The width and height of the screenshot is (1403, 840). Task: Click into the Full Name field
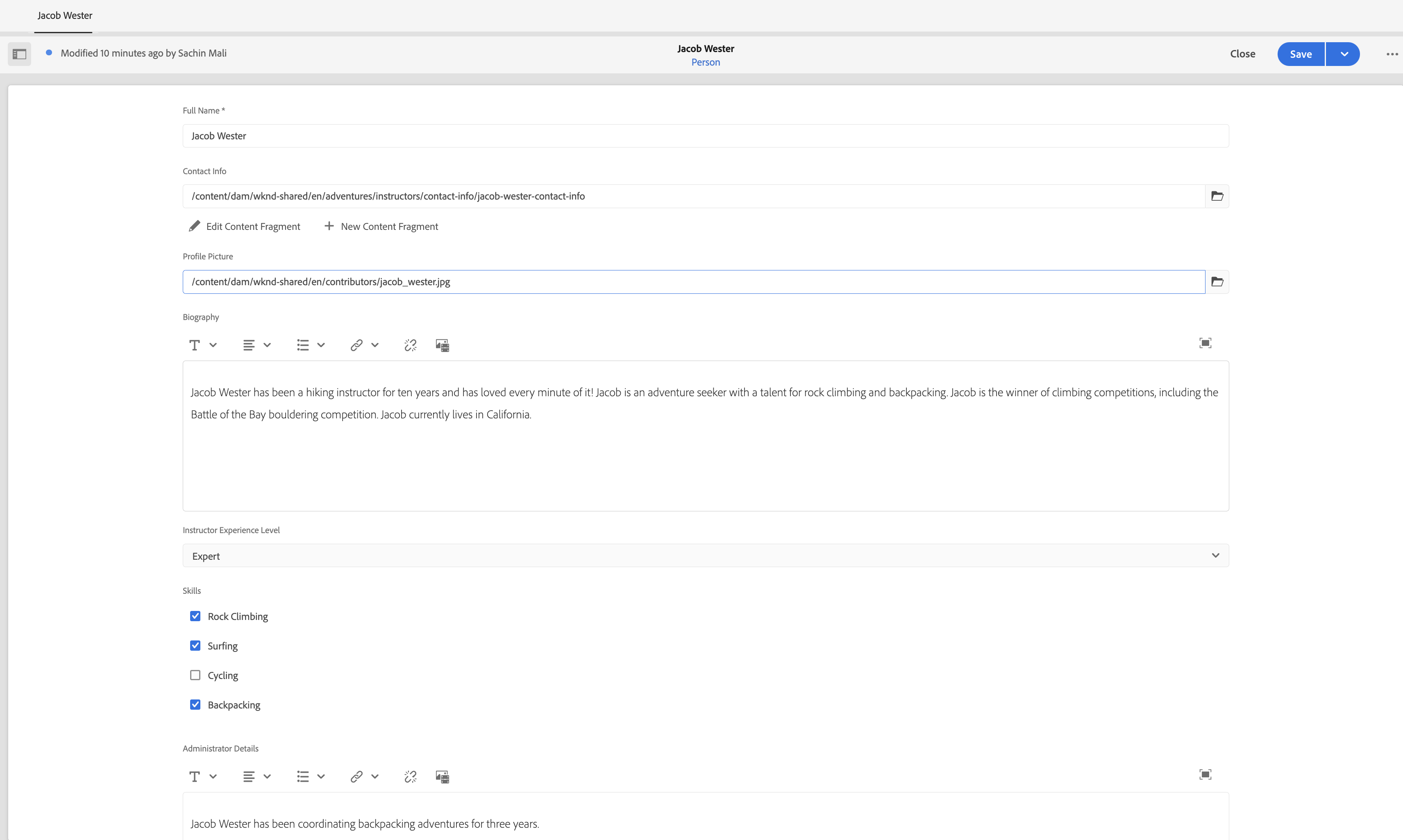(x=705, y=136)
